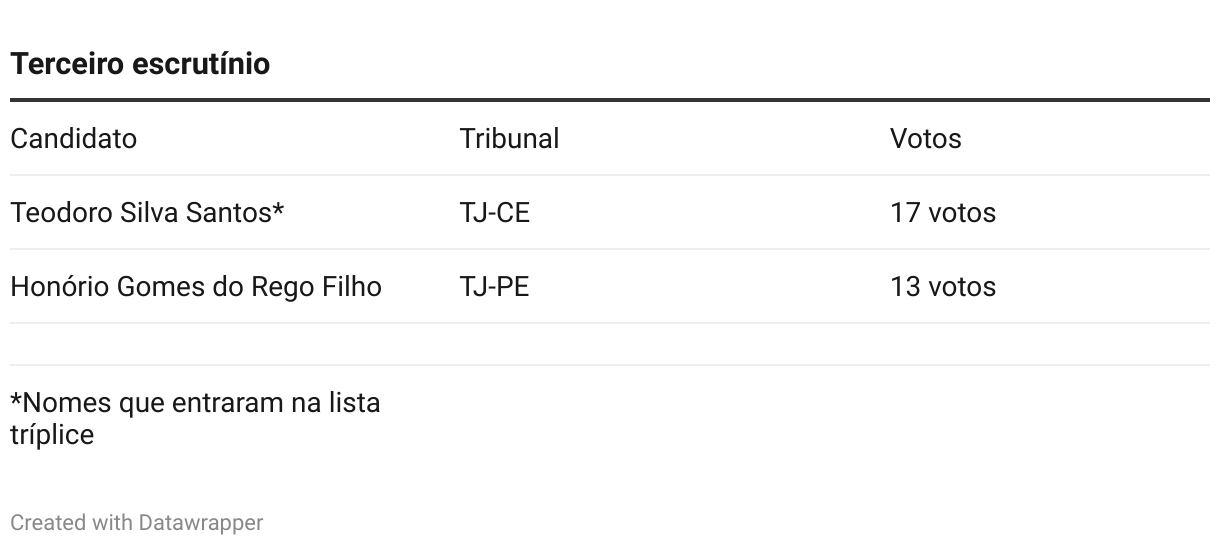Click the number 17 in the Votos column

click(905, 212)
